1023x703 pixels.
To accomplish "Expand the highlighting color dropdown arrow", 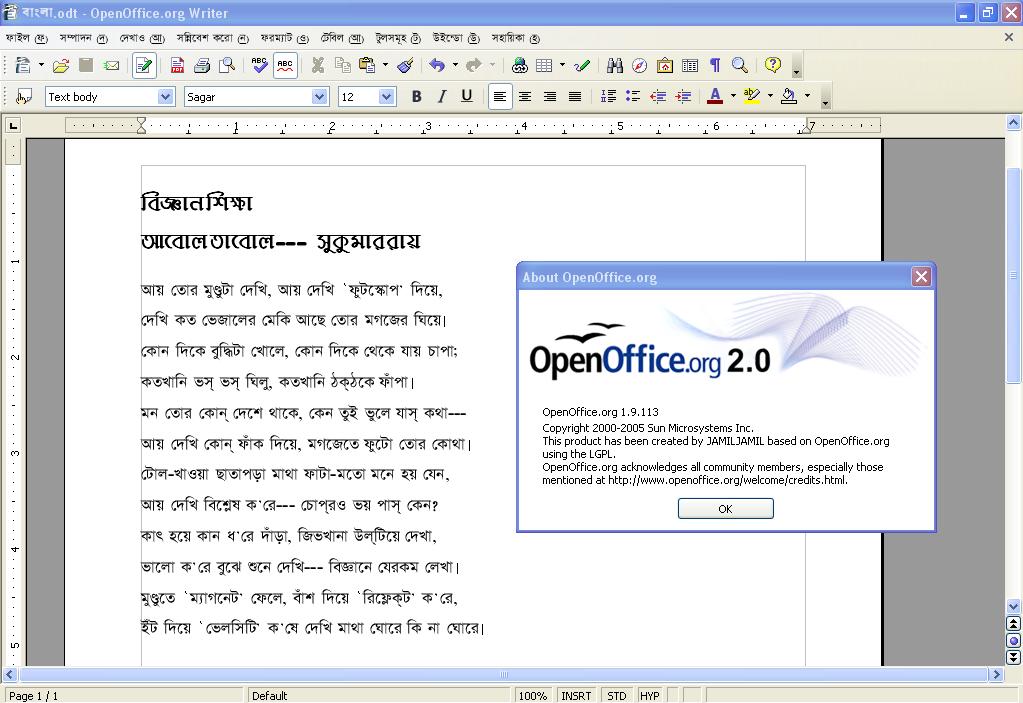I will pos(770,97).
